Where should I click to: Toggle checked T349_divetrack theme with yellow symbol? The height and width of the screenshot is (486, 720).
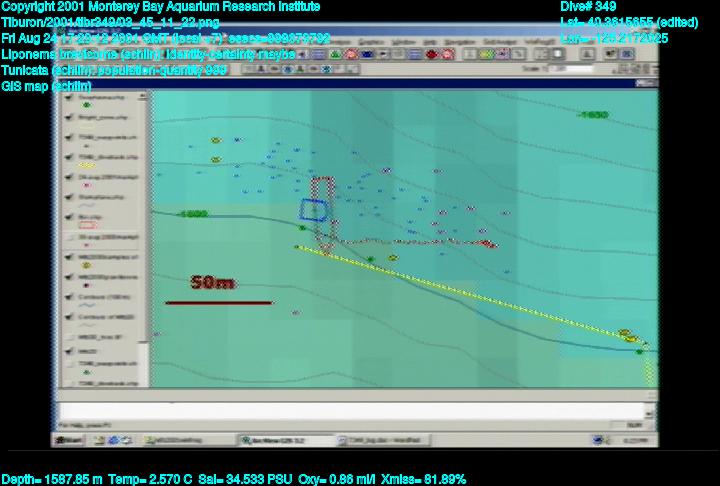pyautogui.click(x=69, y=157)
